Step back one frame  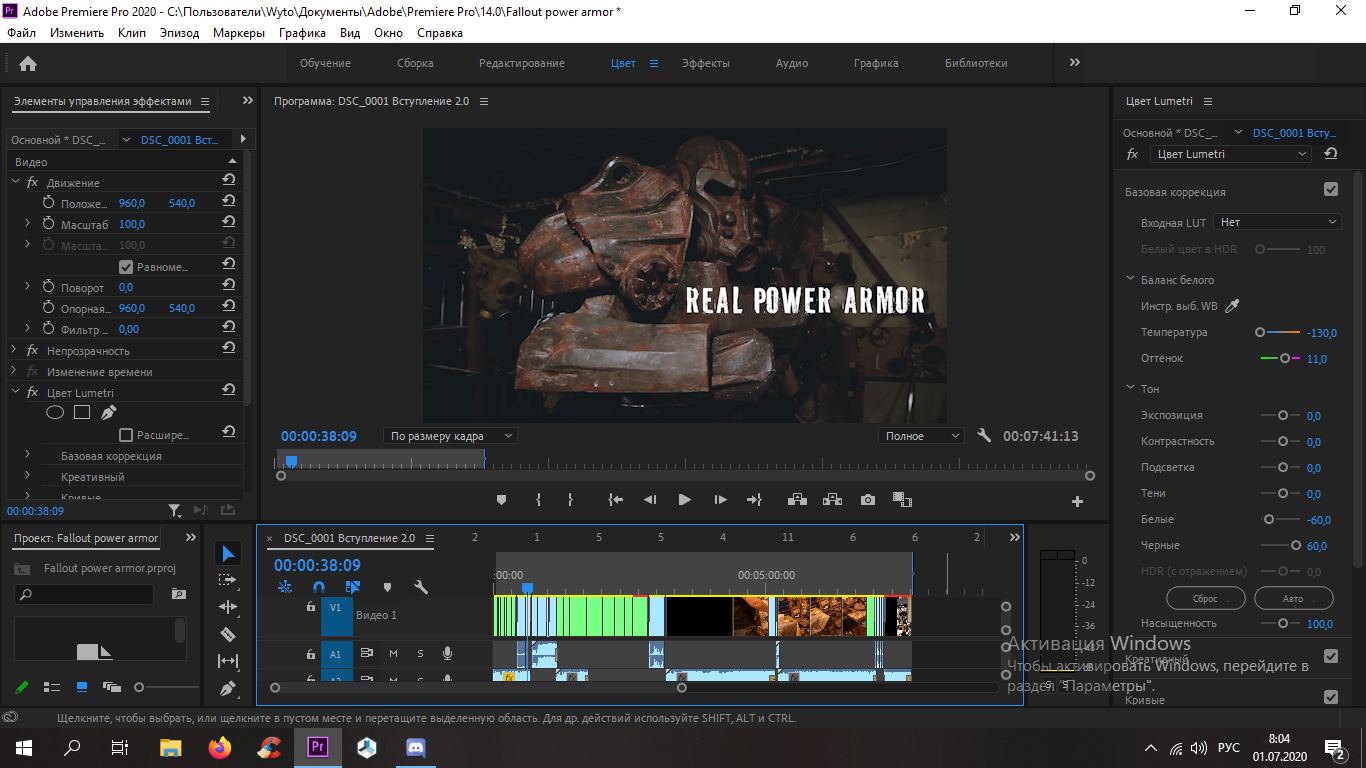pyautogui.click(x=650, y=500)
